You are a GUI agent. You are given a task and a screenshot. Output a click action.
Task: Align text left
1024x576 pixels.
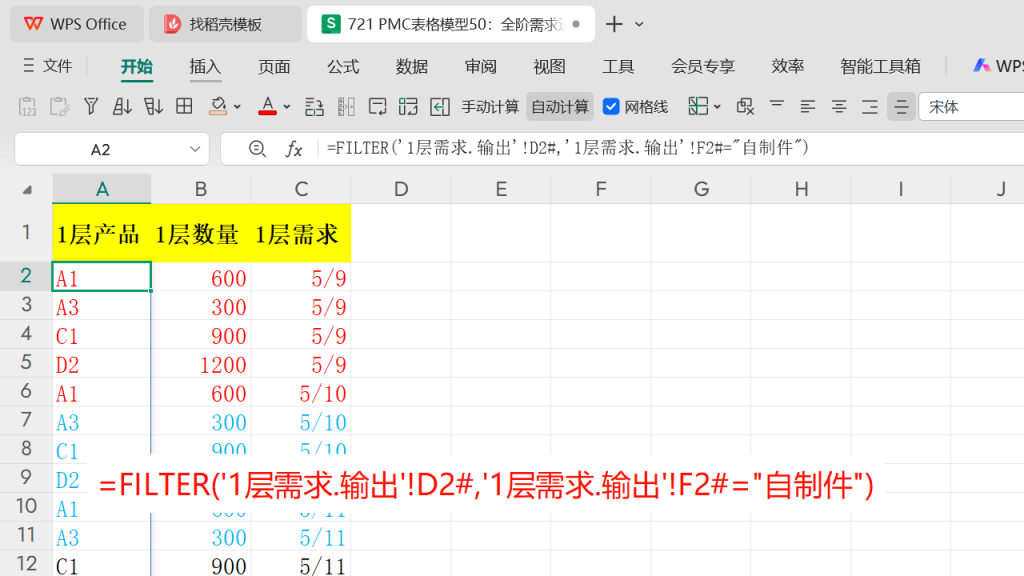[808, 106]
